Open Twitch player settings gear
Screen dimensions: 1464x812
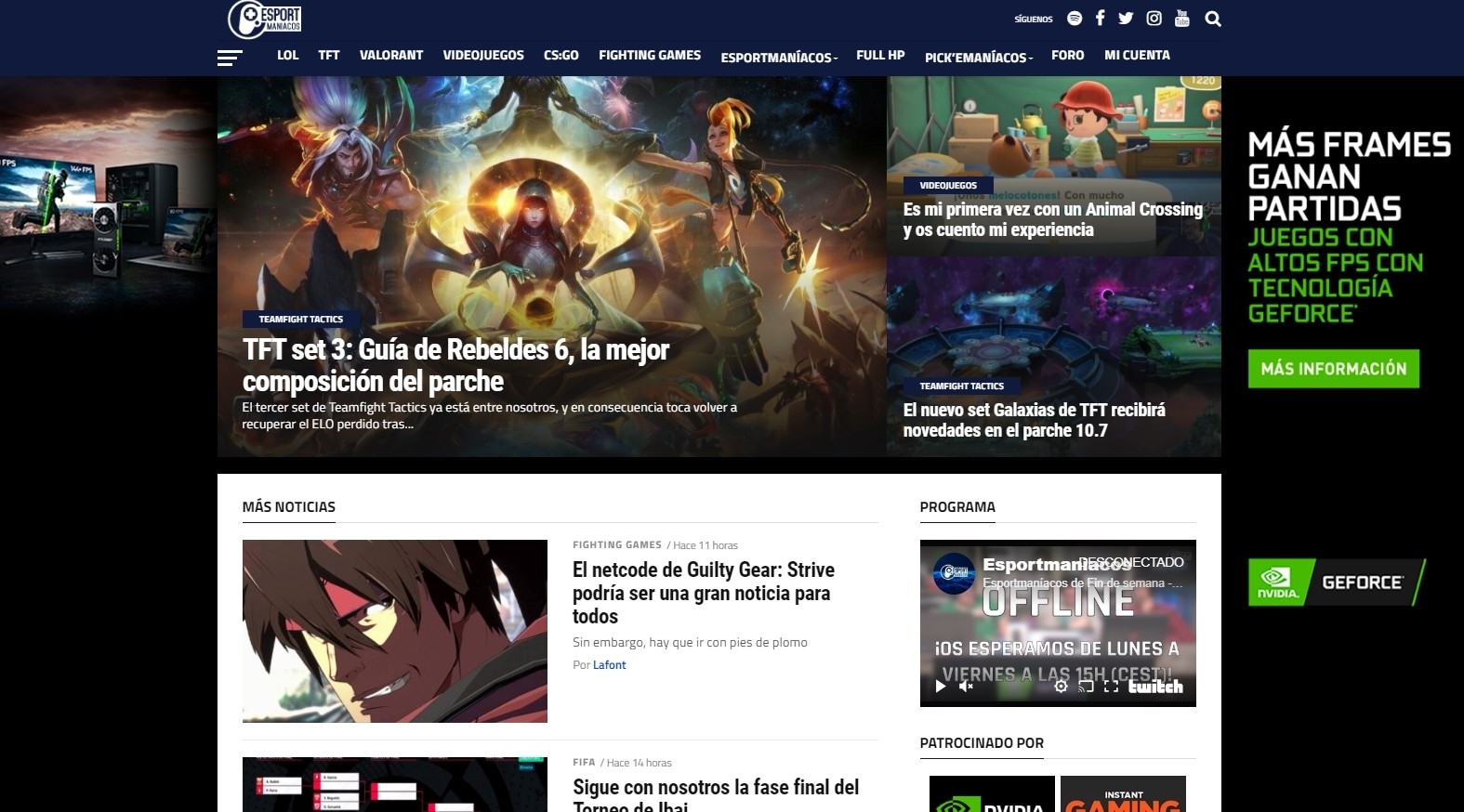tap(1061, 687)
